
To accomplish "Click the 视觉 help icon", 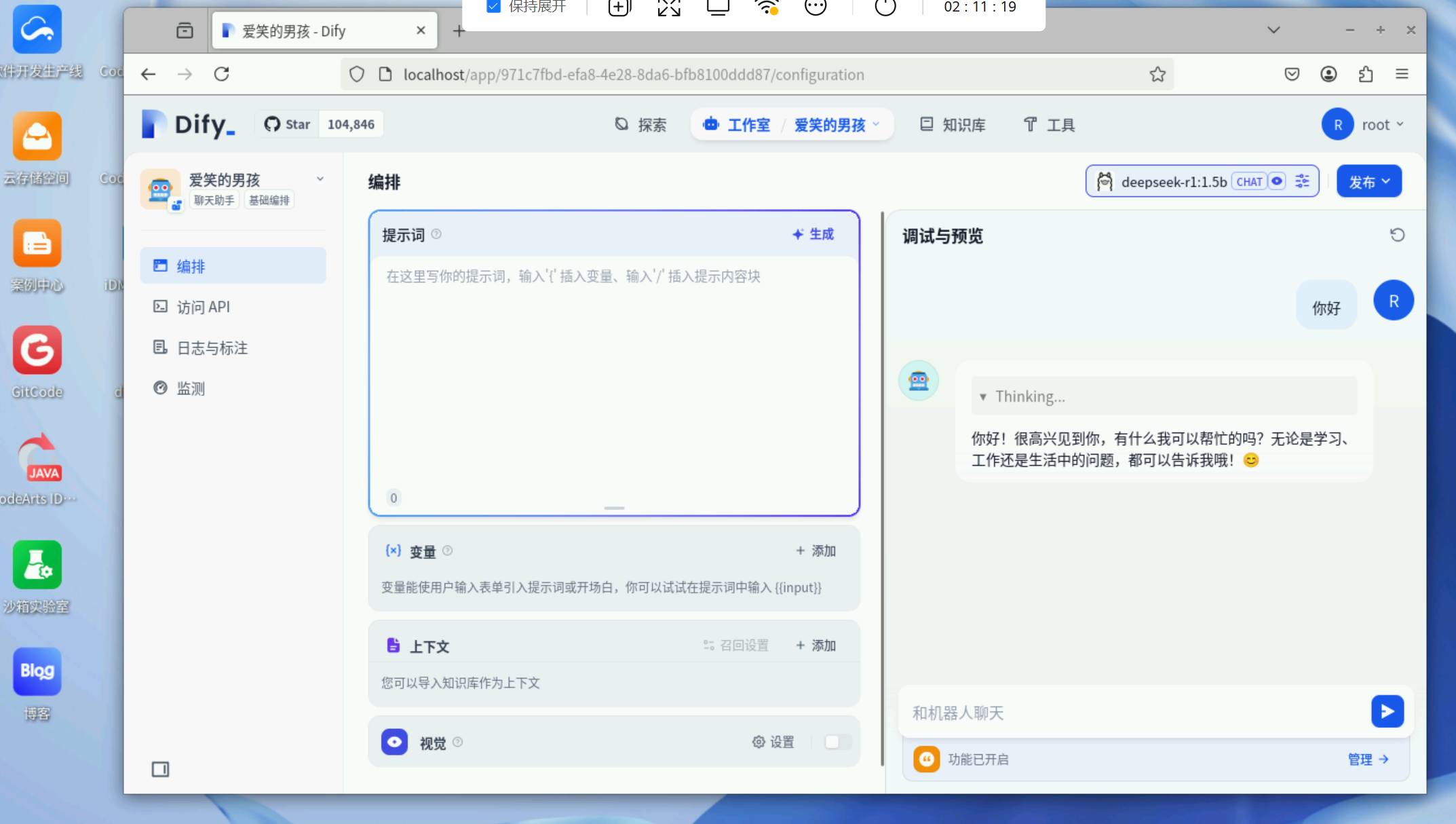I will point(457,742).
